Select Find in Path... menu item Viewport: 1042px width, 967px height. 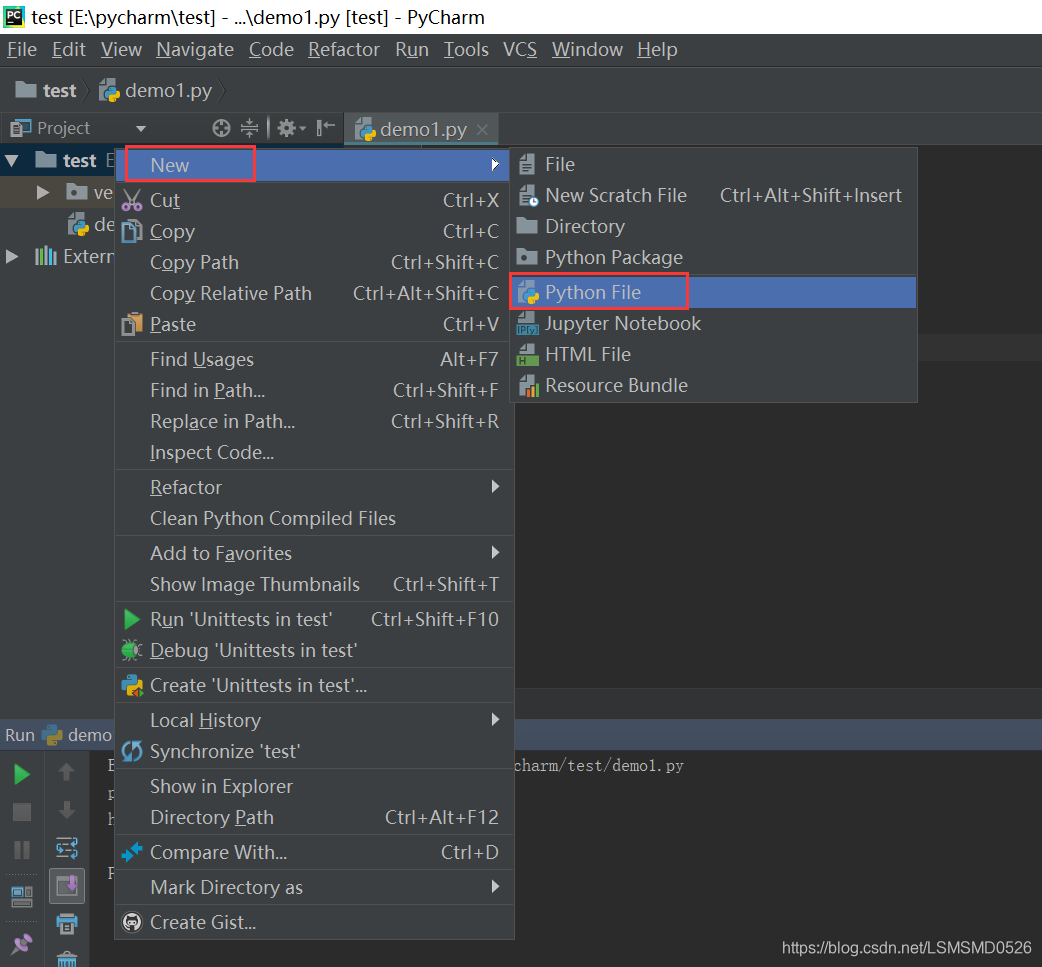tap(314, 391)
